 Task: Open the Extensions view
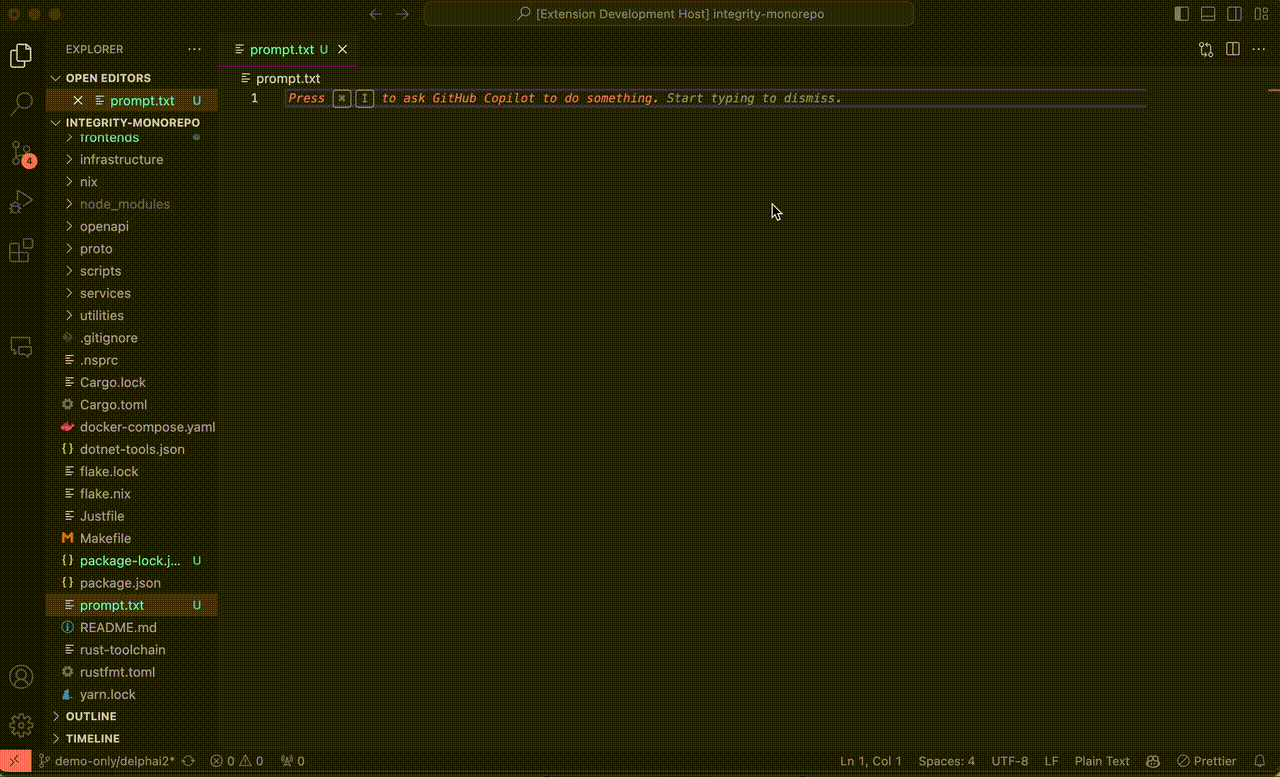click(21, 251)
